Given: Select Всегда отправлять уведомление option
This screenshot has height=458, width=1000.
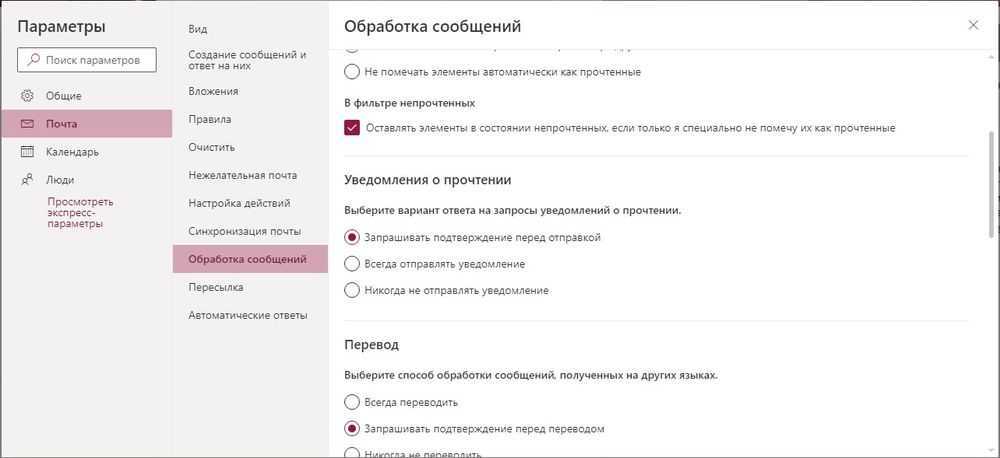Looking at the screenshot, I should 351,264.
